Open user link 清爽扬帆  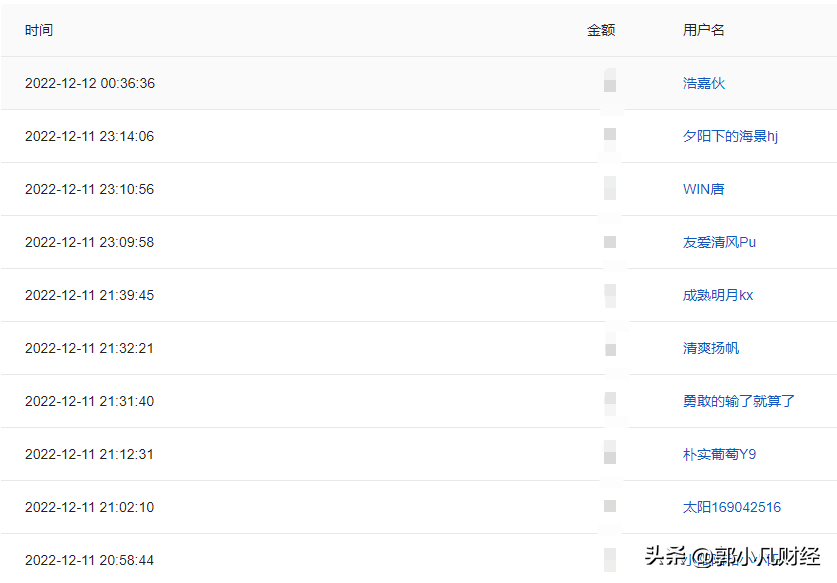tap(710, 348)
